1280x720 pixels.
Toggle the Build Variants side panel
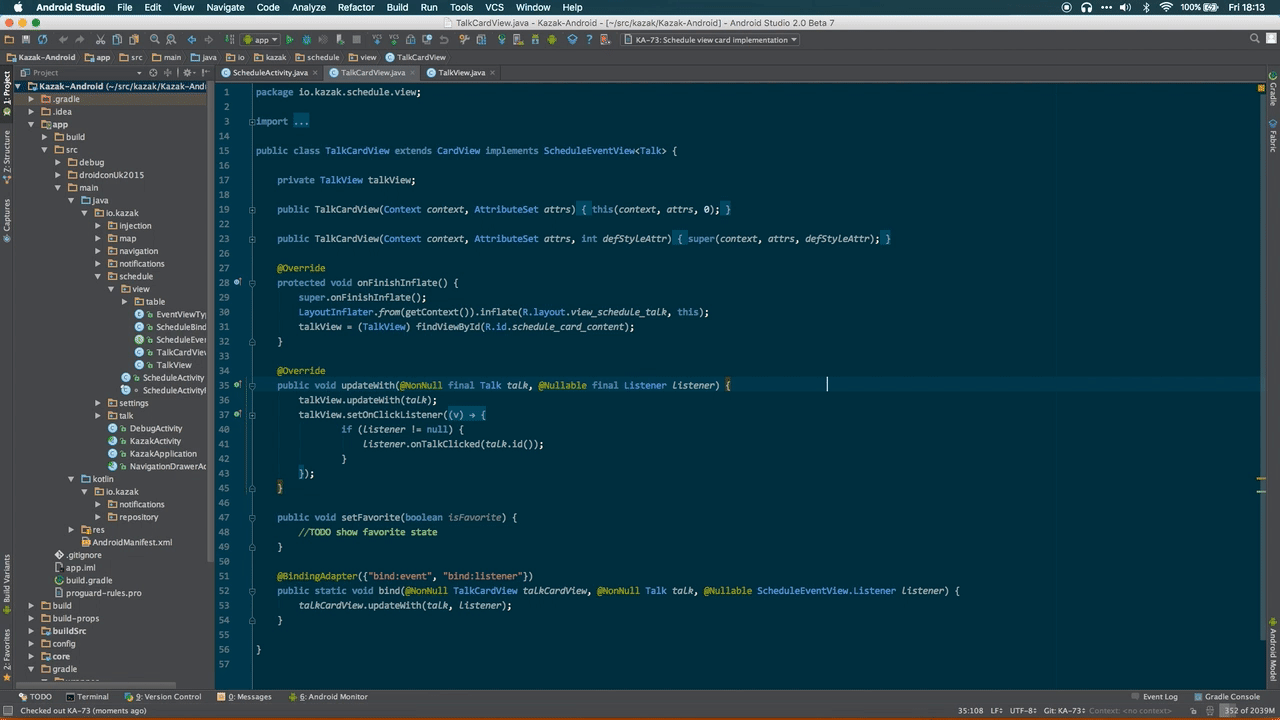point(6,583)
